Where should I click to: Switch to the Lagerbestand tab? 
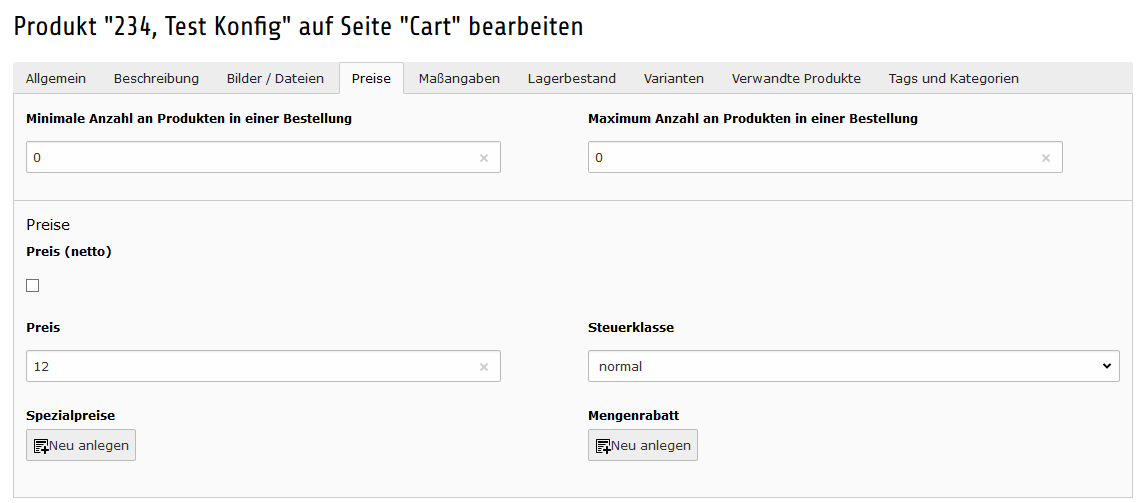tap(572, 79)
